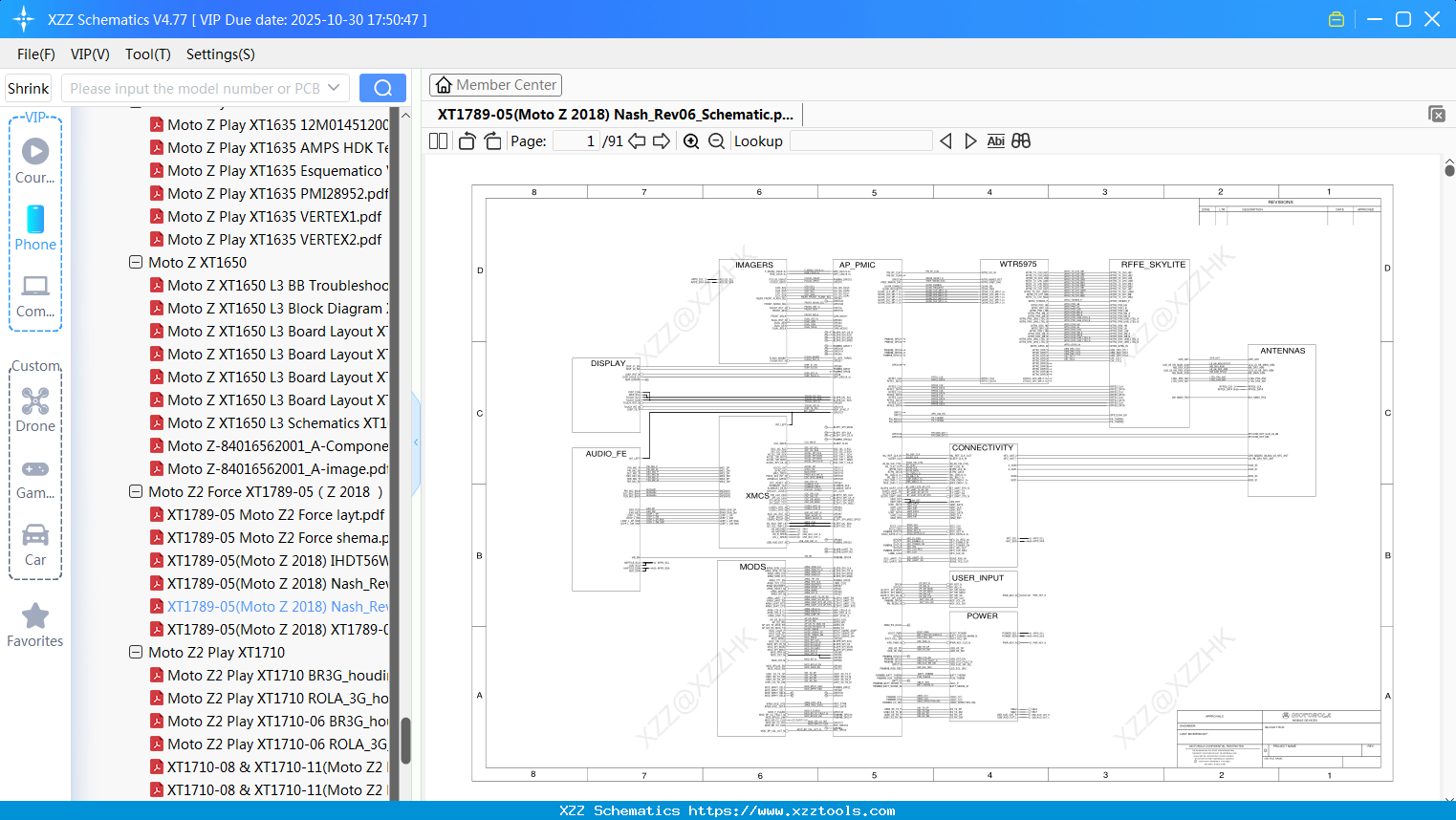Open the Tool(T) menu
1456x820 pixels.
148,54
